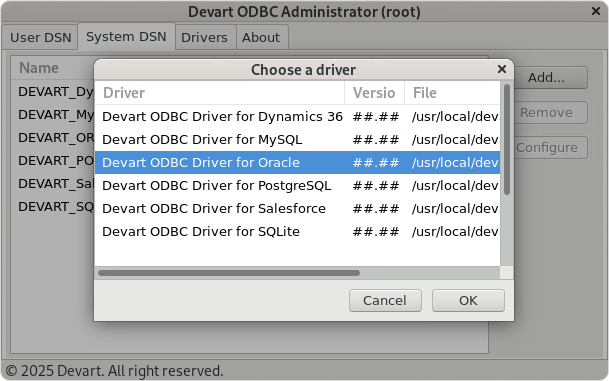Switch to the User DSN tab

click(40, 38)
